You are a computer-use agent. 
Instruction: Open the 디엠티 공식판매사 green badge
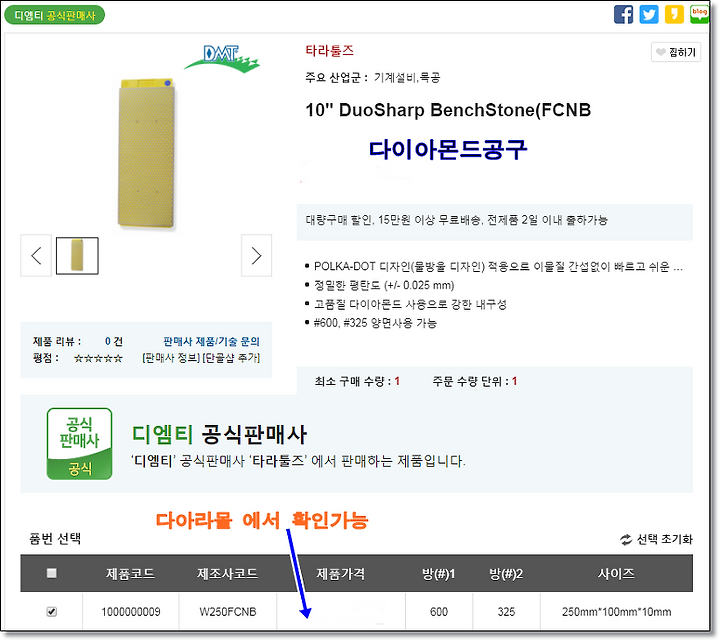tap(55, 15)
